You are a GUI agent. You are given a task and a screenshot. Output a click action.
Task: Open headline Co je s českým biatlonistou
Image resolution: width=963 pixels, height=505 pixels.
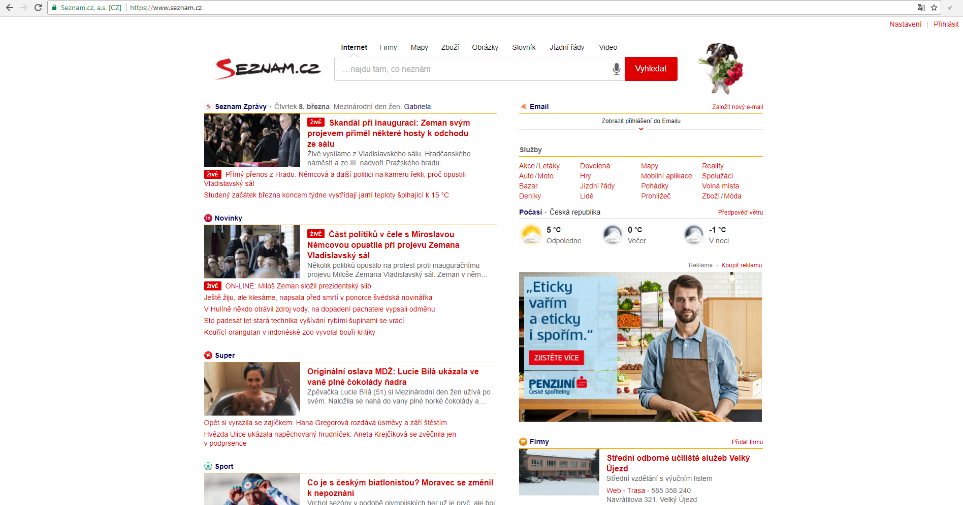(x=400, y=488)
